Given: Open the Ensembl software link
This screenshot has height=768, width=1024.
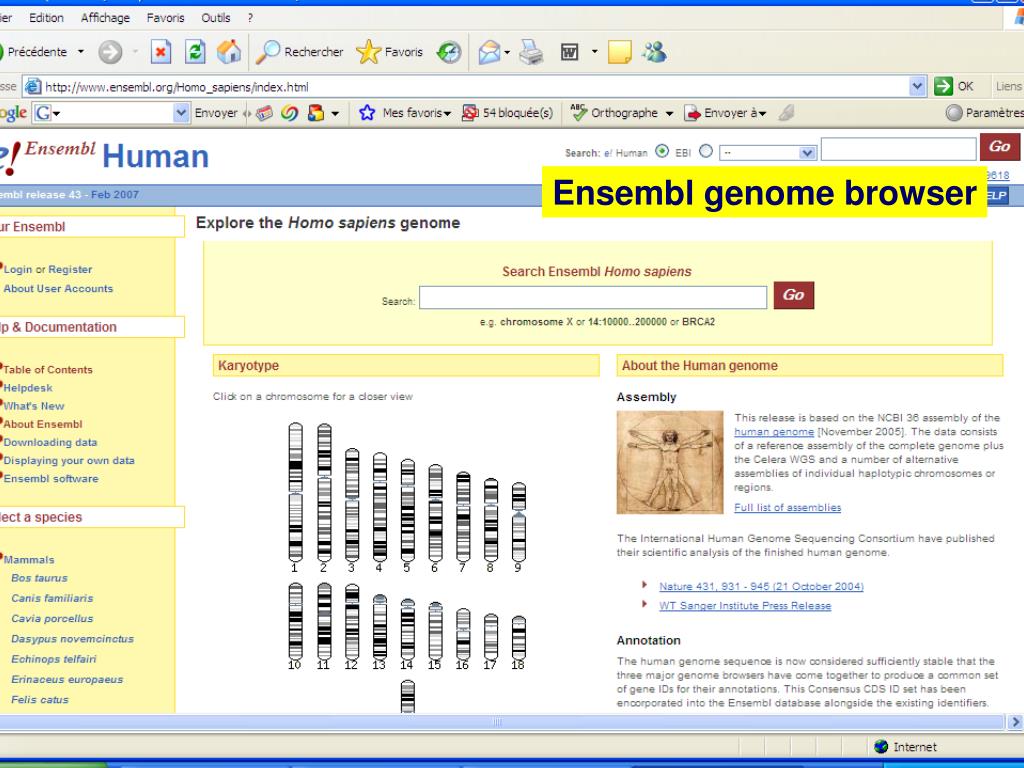Looking at the screenshot, I should point(51,479).
